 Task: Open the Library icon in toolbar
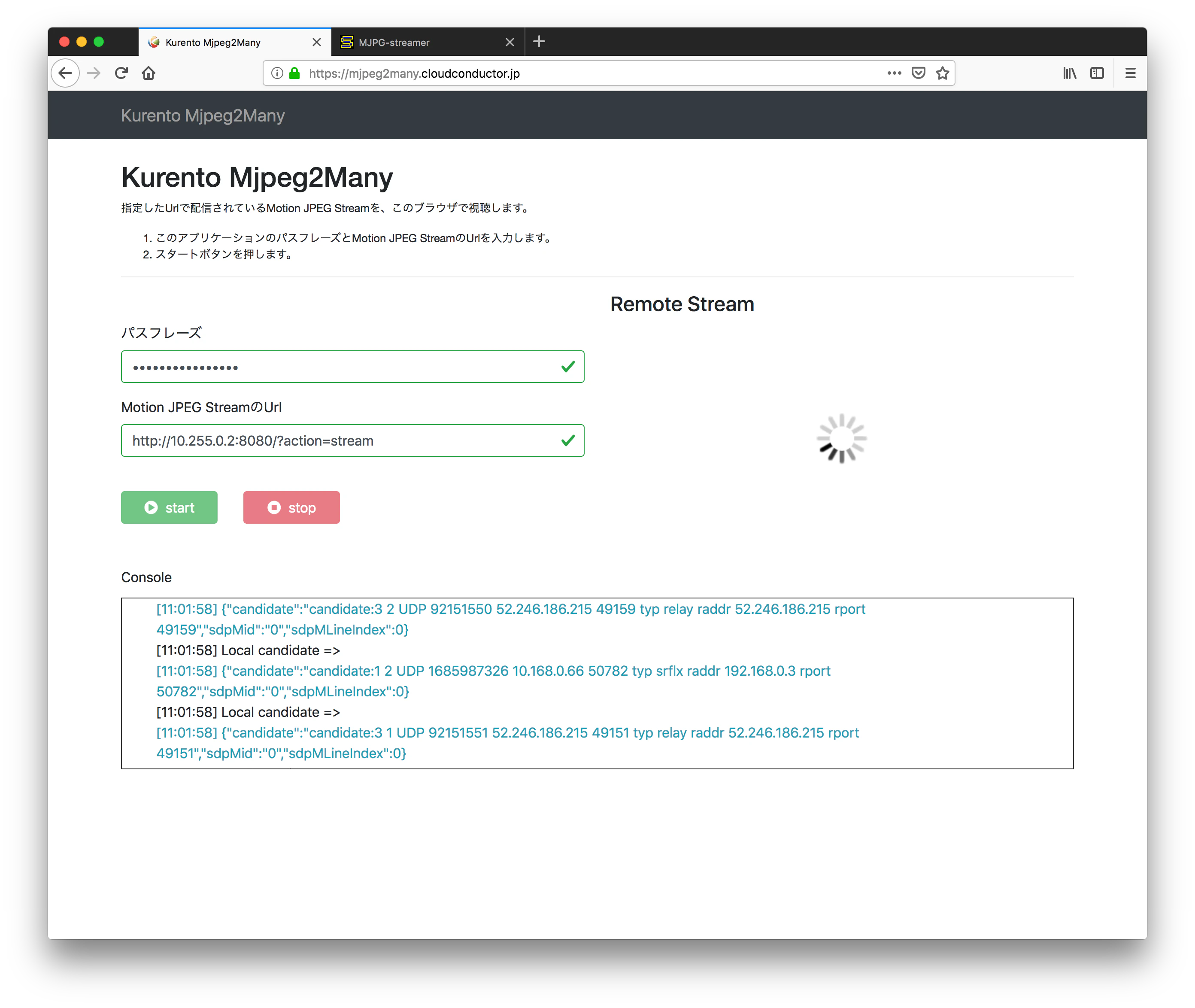(1069, 73)
